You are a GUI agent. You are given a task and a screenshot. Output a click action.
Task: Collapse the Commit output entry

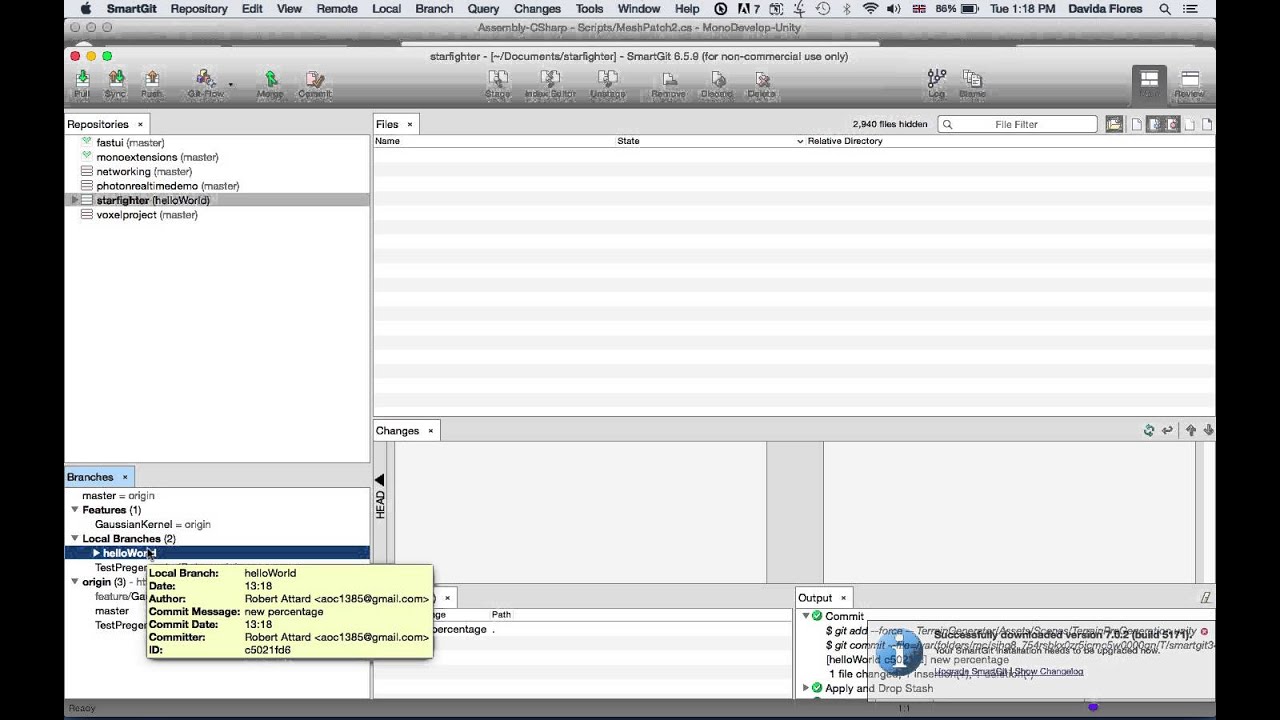coord(806,616)
